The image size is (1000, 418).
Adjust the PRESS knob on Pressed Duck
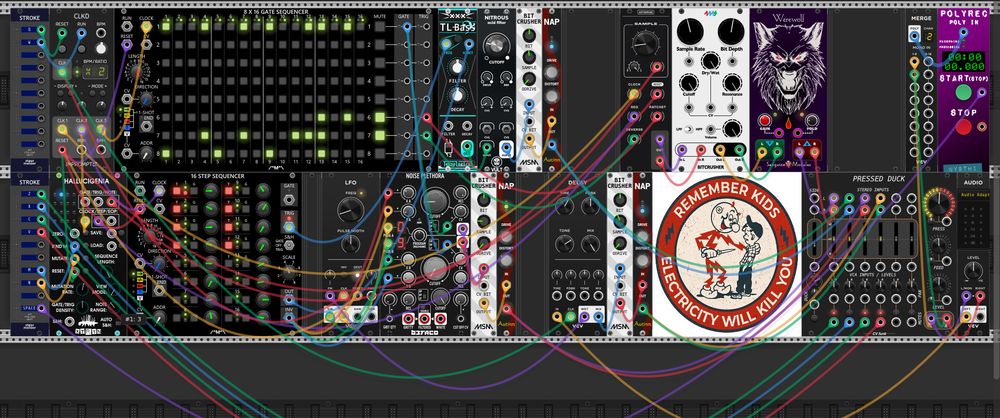tap(938, 205)
